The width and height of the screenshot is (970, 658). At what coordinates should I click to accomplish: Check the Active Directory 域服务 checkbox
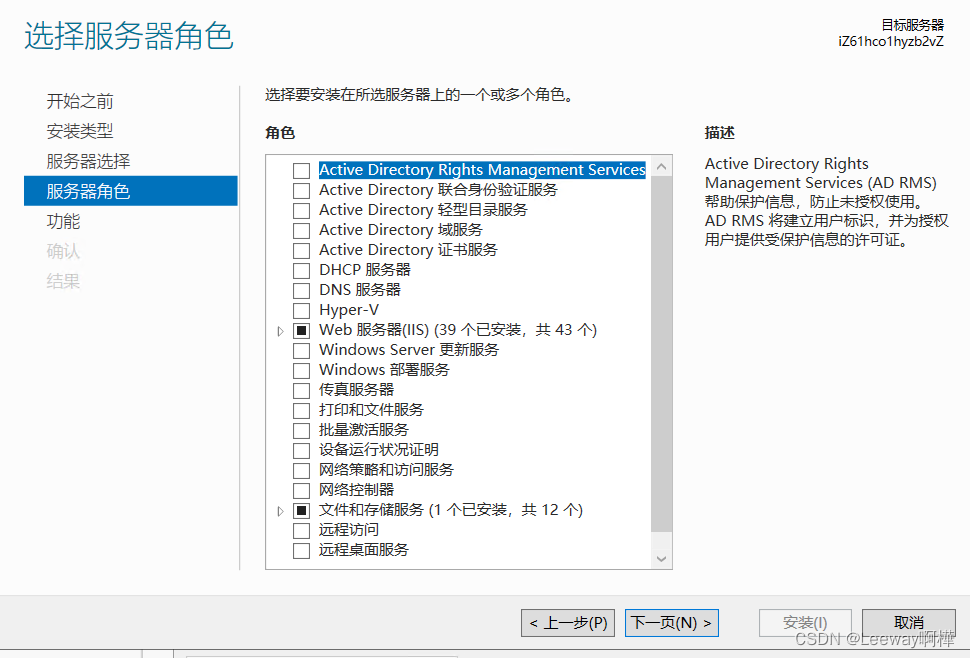[x=301, y=230]
